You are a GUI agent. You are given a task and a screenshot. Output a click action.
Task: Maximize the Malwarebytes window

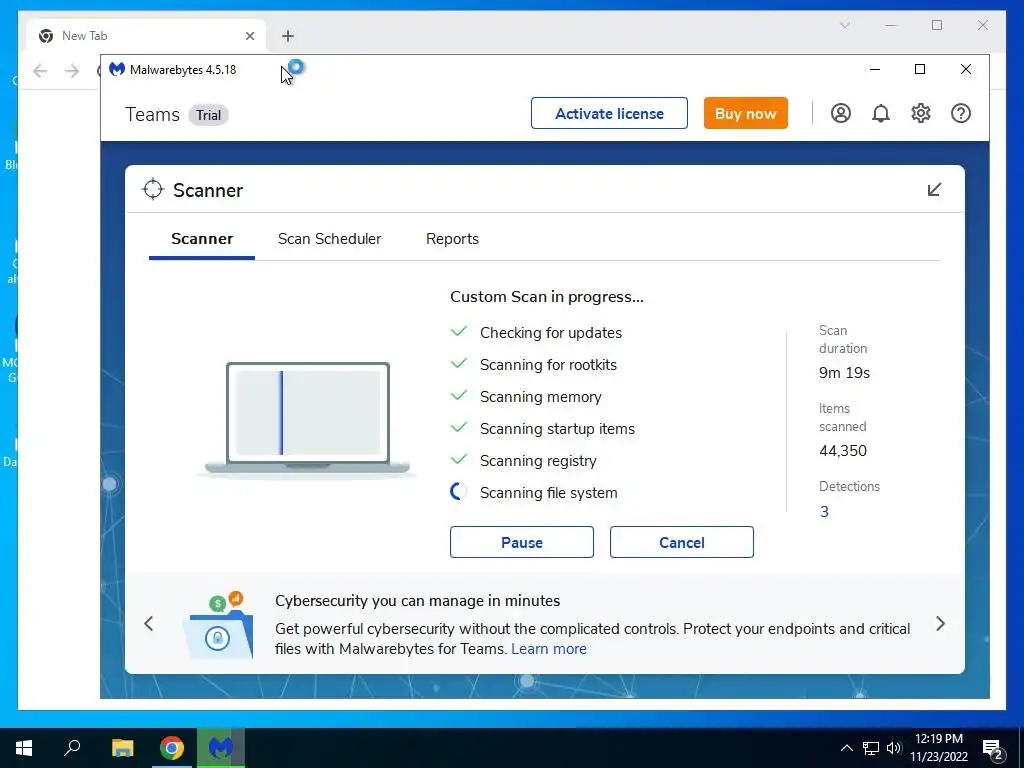pyautogui.click(x=920, y=69)
